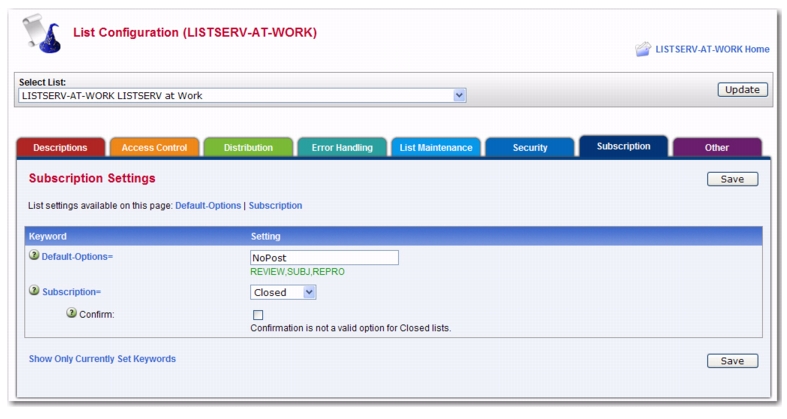
Task: Select the List Maintenance tab
Action: pos(436,148)
